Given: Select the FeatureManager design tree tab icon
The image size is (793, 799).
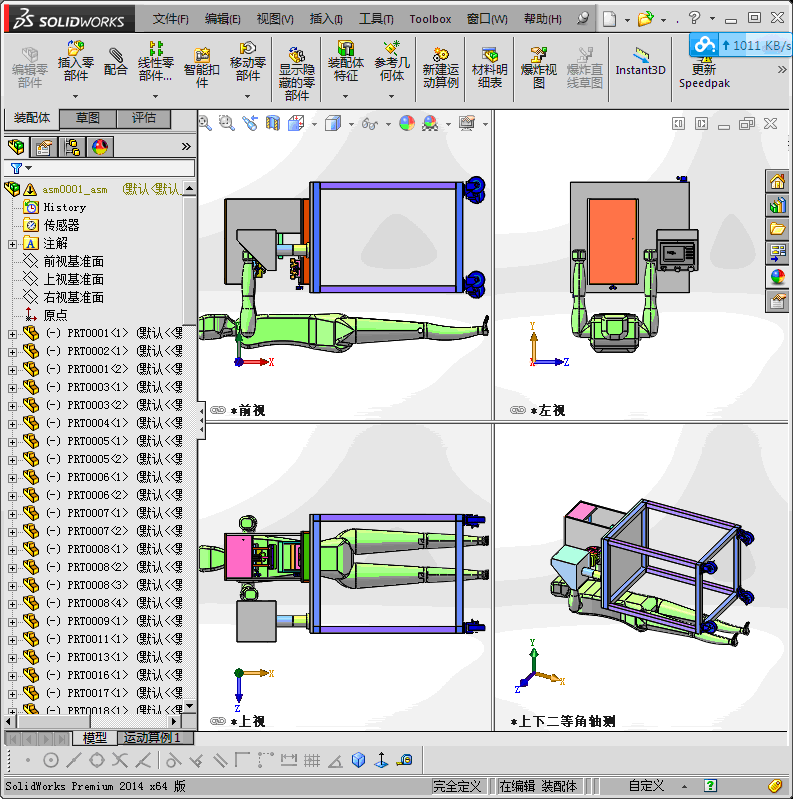Looking at the screenshot, I should click(x=16, y=147).
